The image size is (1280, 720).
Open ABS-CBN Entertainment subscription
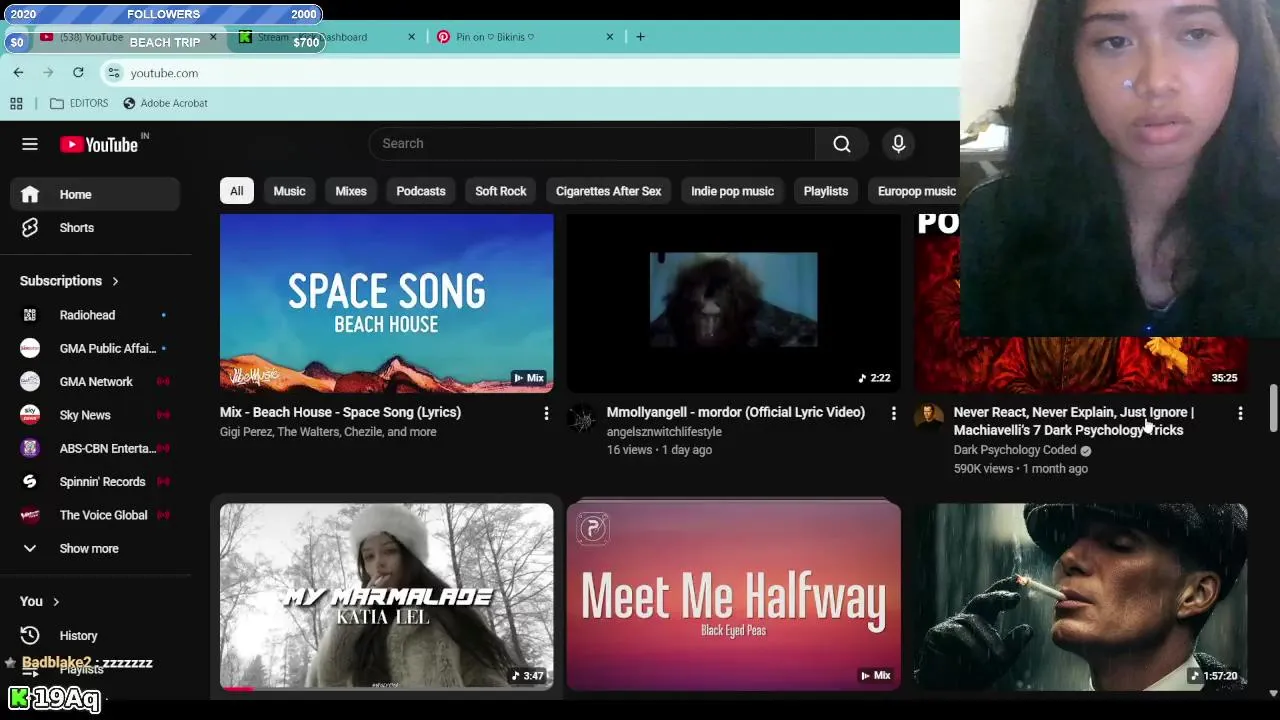(95, 448)
